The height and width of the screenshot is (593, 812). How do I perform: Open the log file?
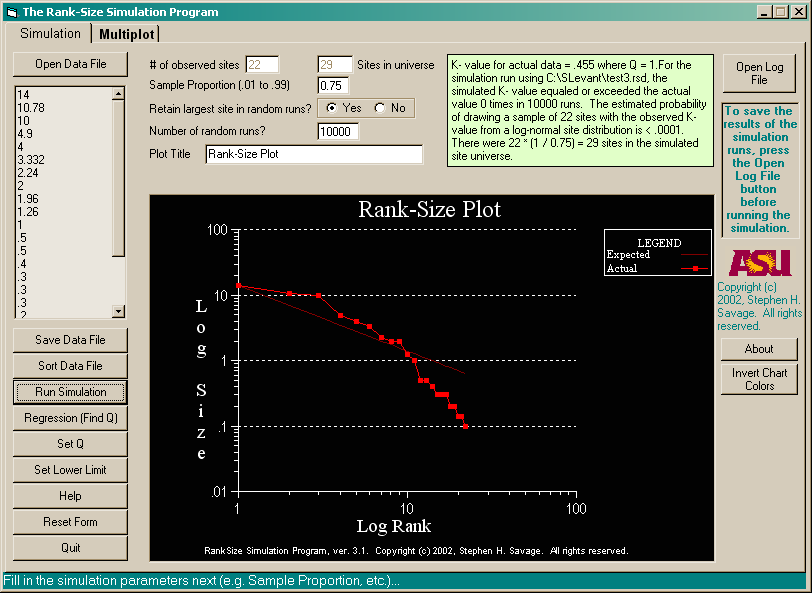(759, 74)
